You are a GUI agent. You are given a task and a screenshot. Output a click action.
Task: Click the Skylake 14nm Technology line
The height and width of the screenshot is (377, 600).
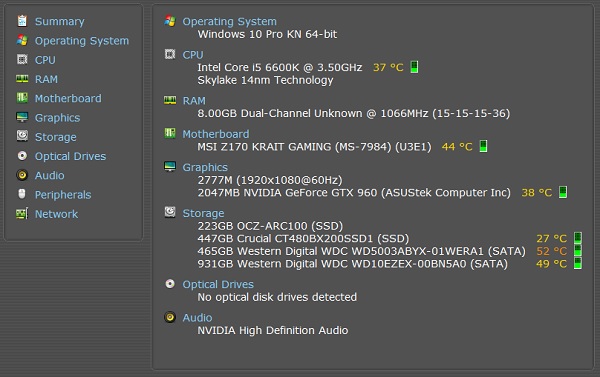tap(265, 80)
